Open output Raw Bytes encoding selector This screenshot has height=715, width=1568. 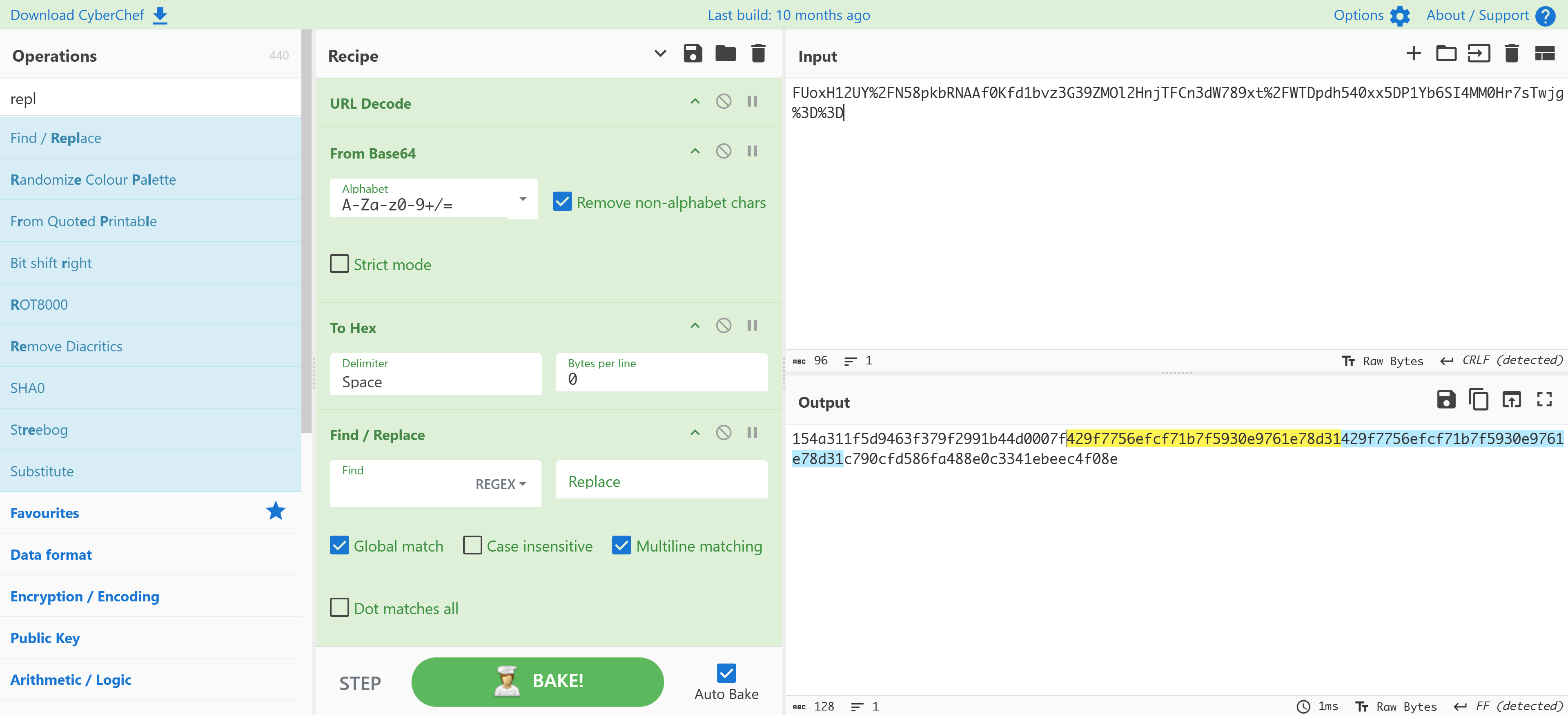1396,707
